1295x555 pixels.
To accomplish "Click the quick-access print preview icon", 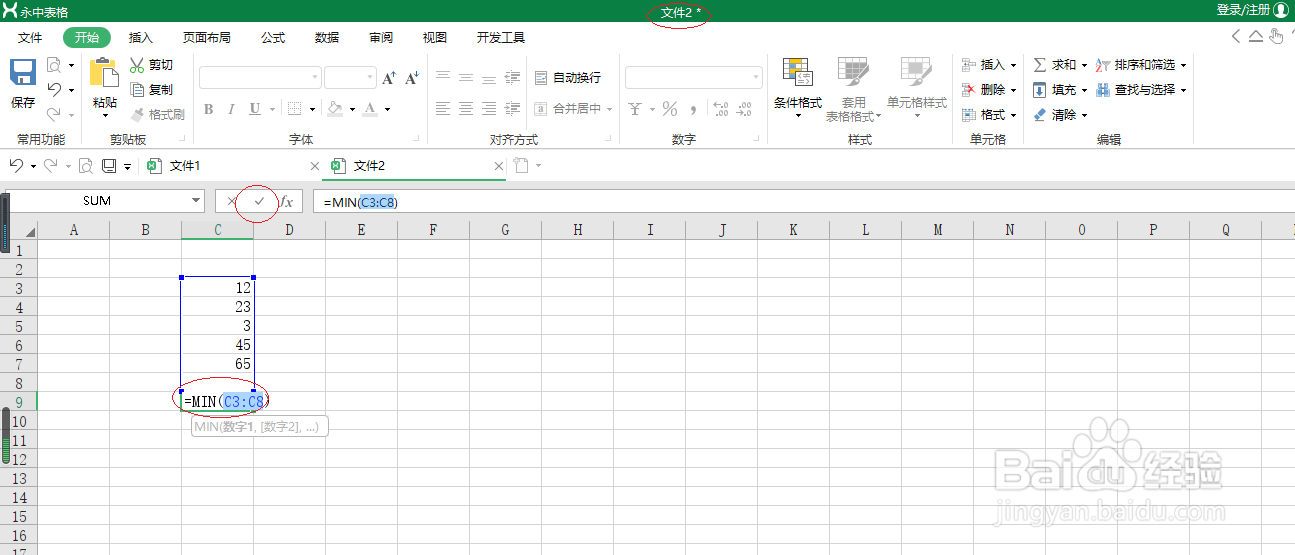I will point(86,165).
